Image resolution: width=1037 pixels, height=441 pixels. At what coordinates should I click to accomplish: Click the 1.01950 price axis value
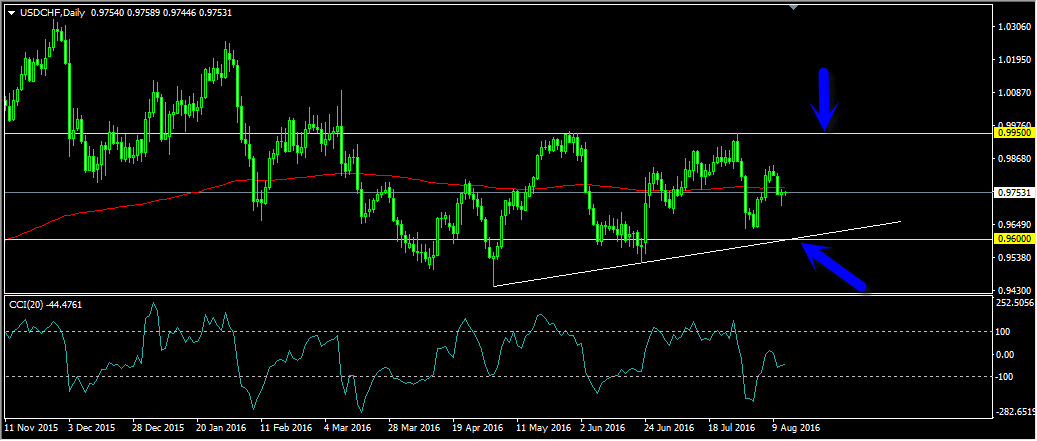pos(1016,60)
